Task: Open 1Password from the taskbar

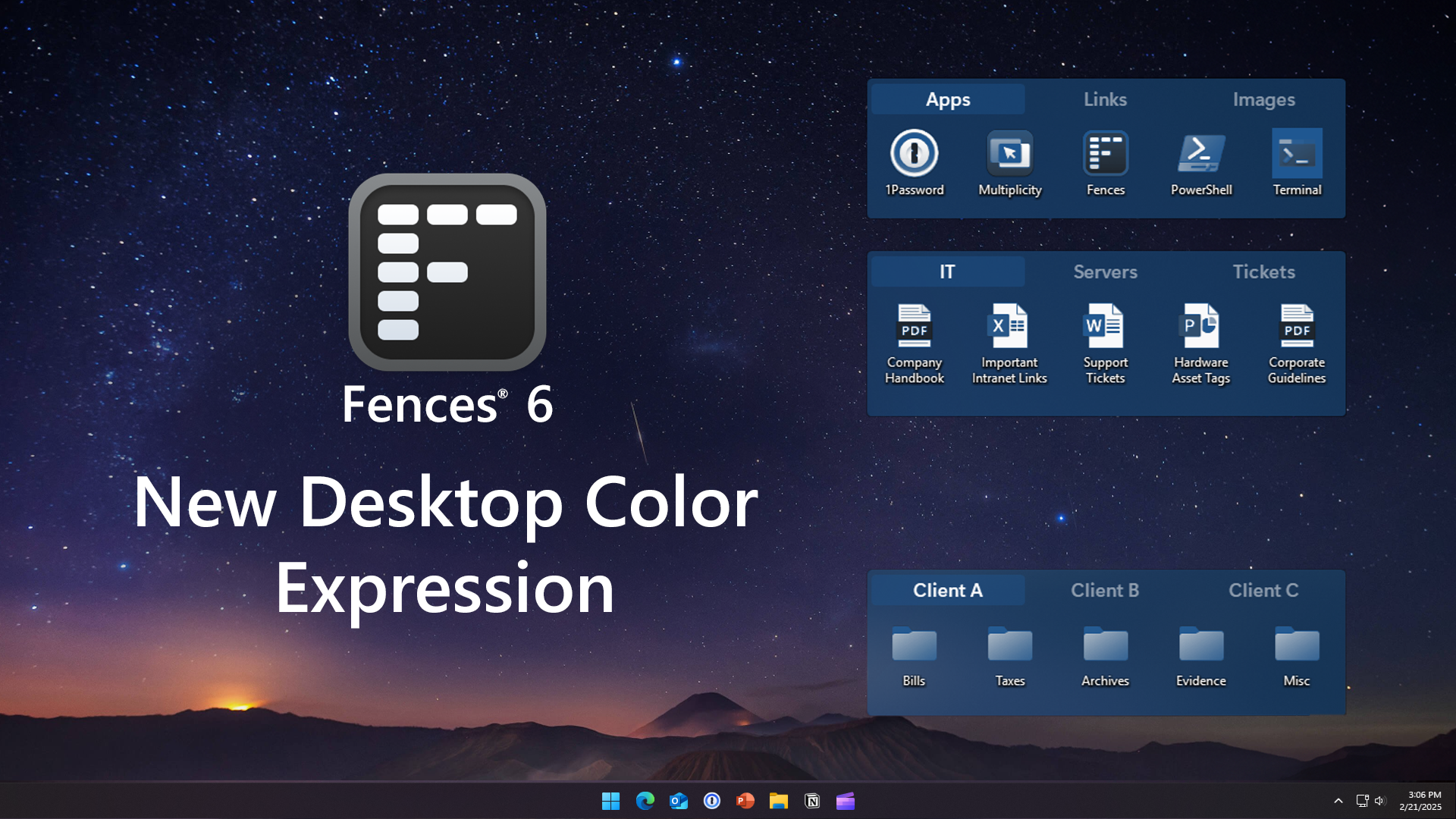Action: click(711, 801)
